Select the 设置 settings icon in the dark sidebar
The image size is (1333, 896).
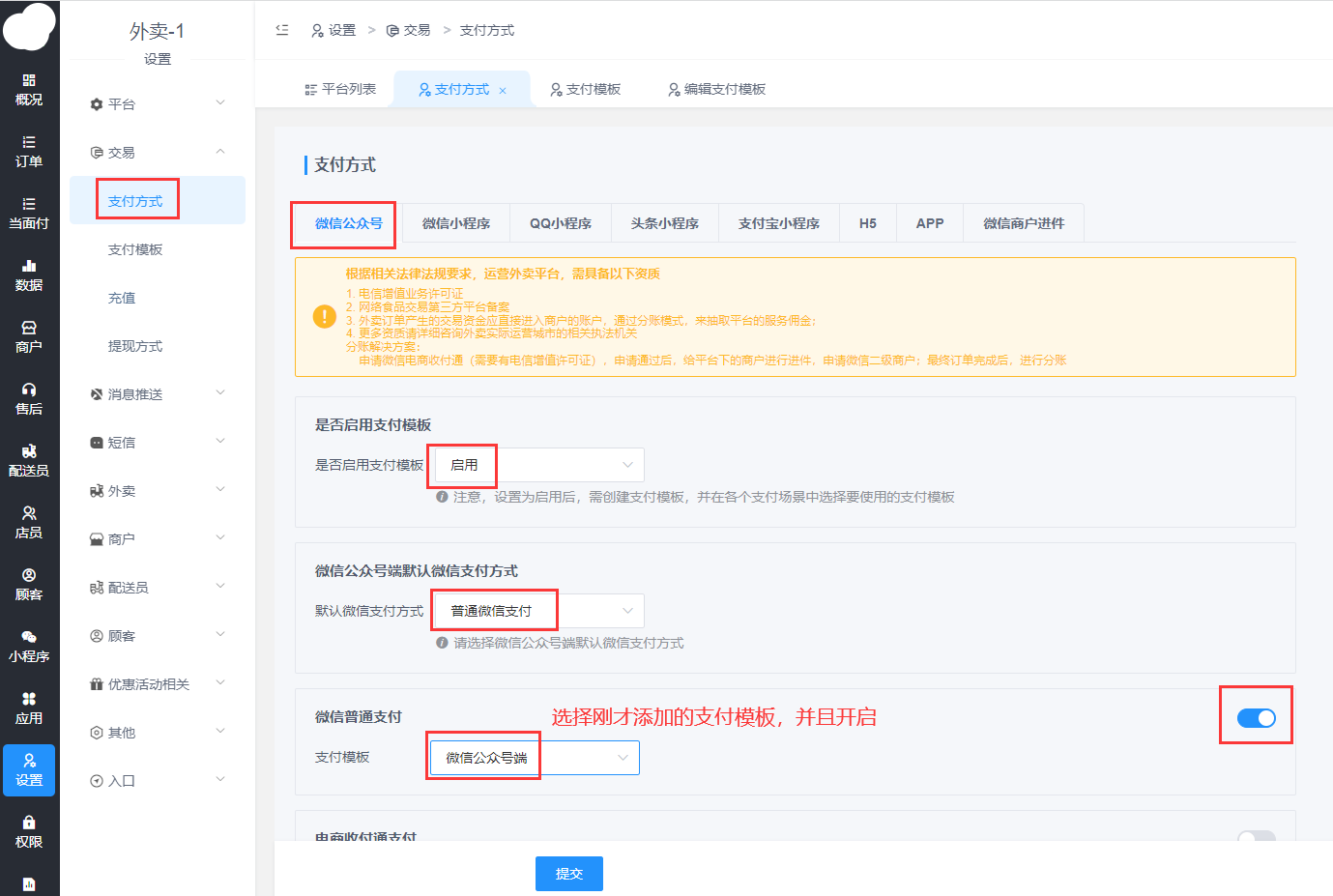click(x=29, y=770)
